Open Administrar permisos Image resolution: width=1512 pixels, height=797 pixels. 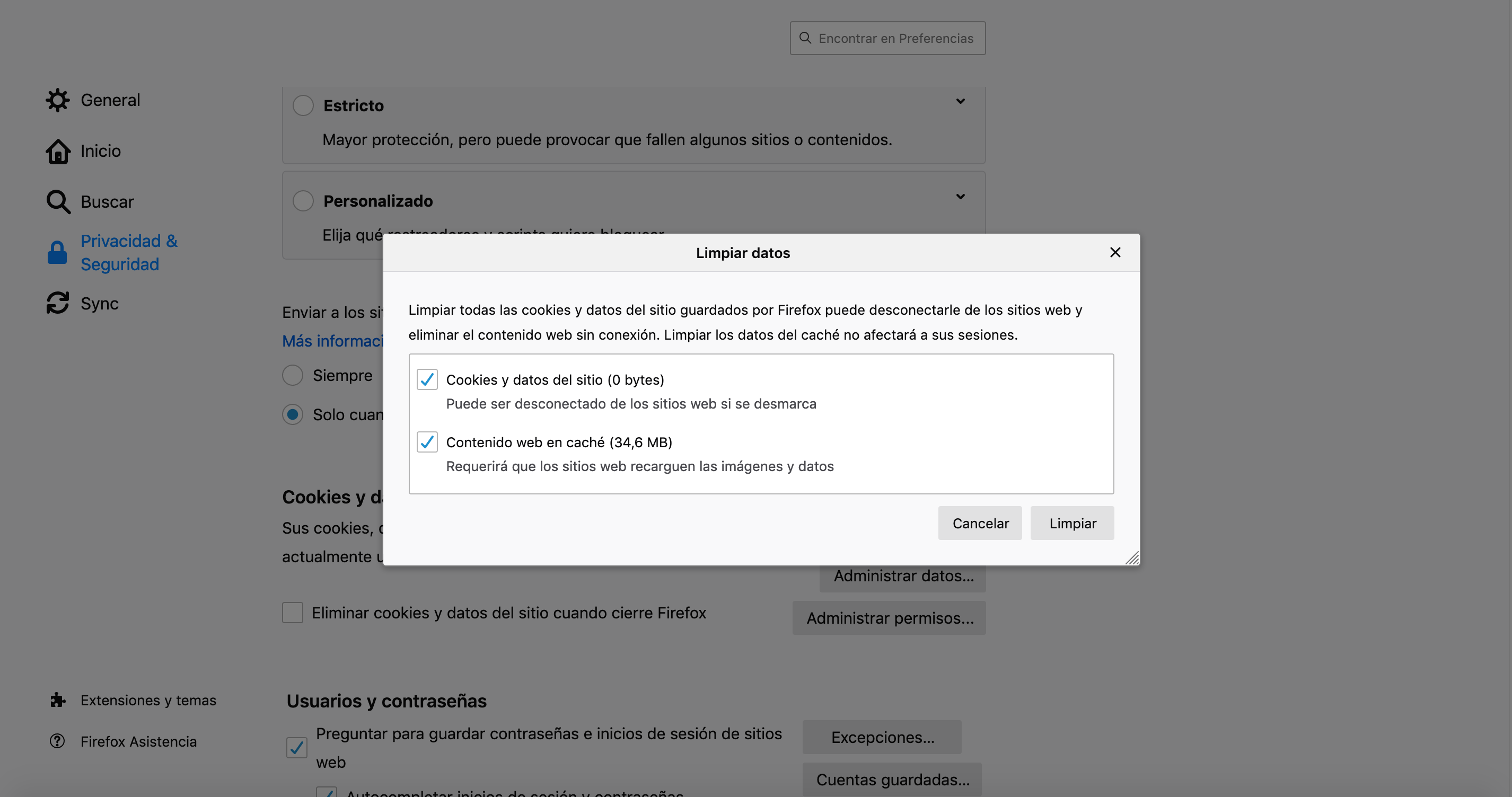pyautogui.click(x=889, y=617)
